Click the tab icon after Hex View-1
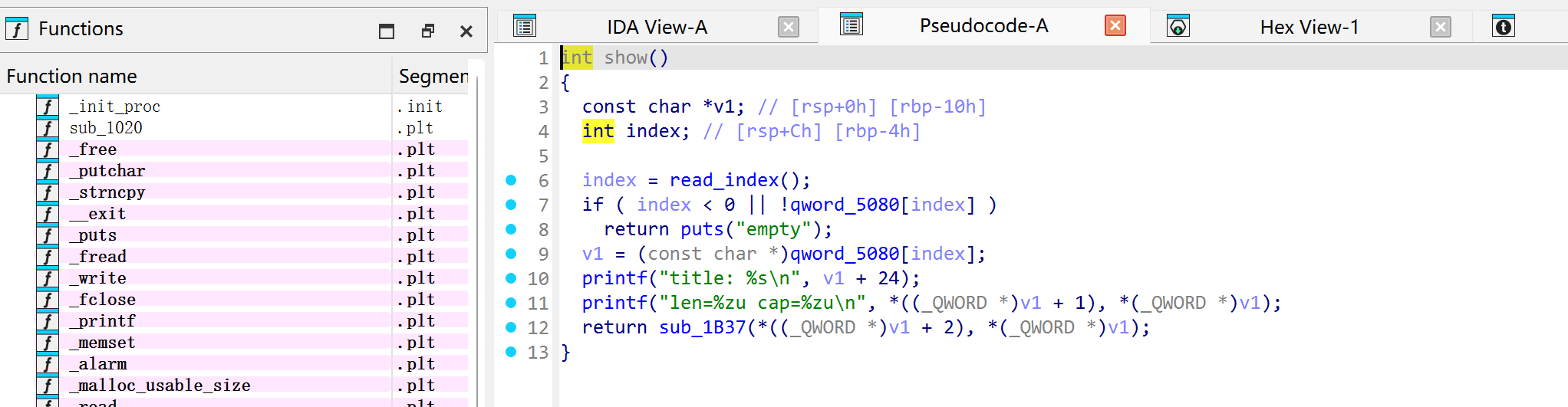 (x=1504, y=27)
